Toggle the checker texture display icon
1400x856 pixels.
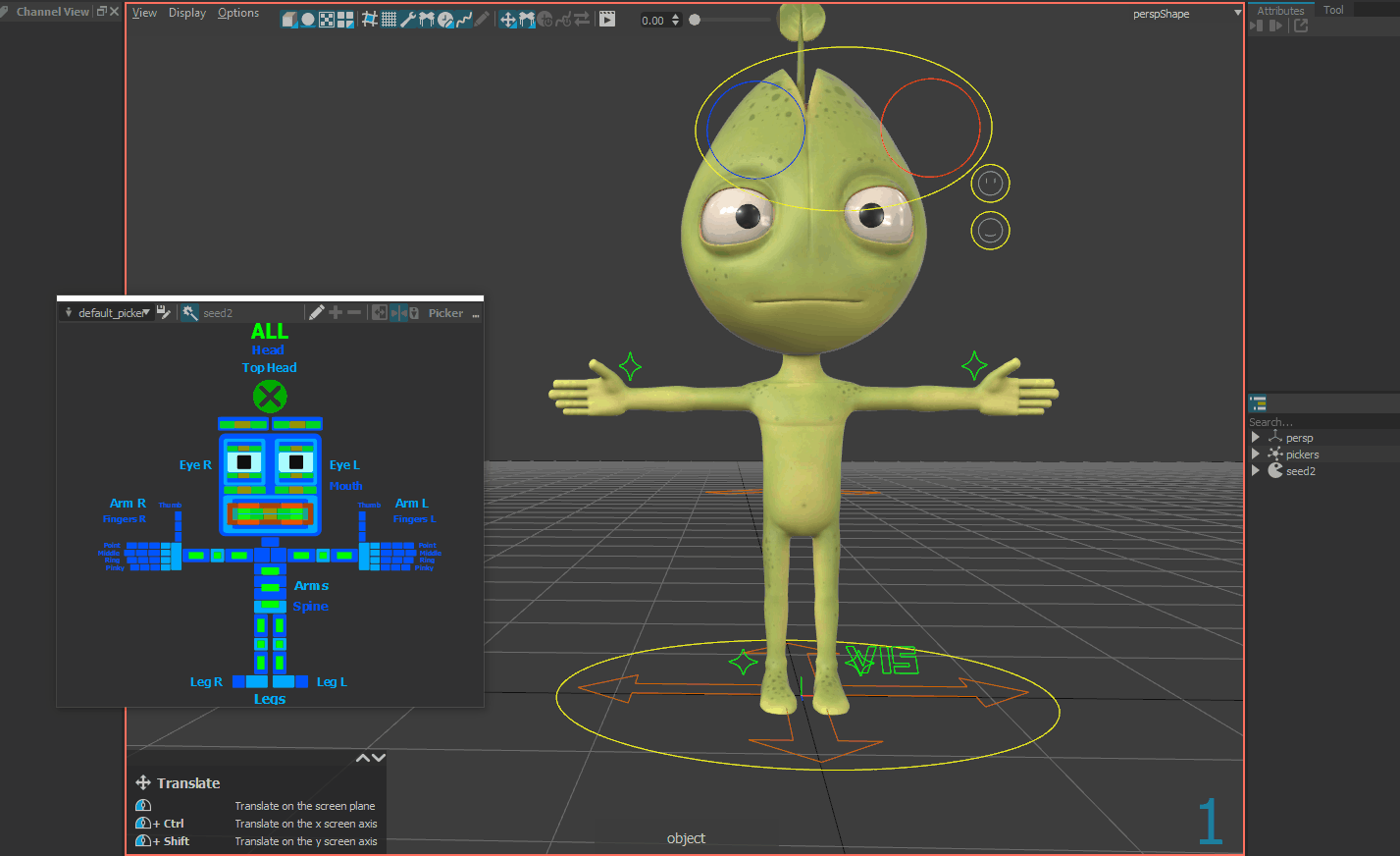point(326,19)
